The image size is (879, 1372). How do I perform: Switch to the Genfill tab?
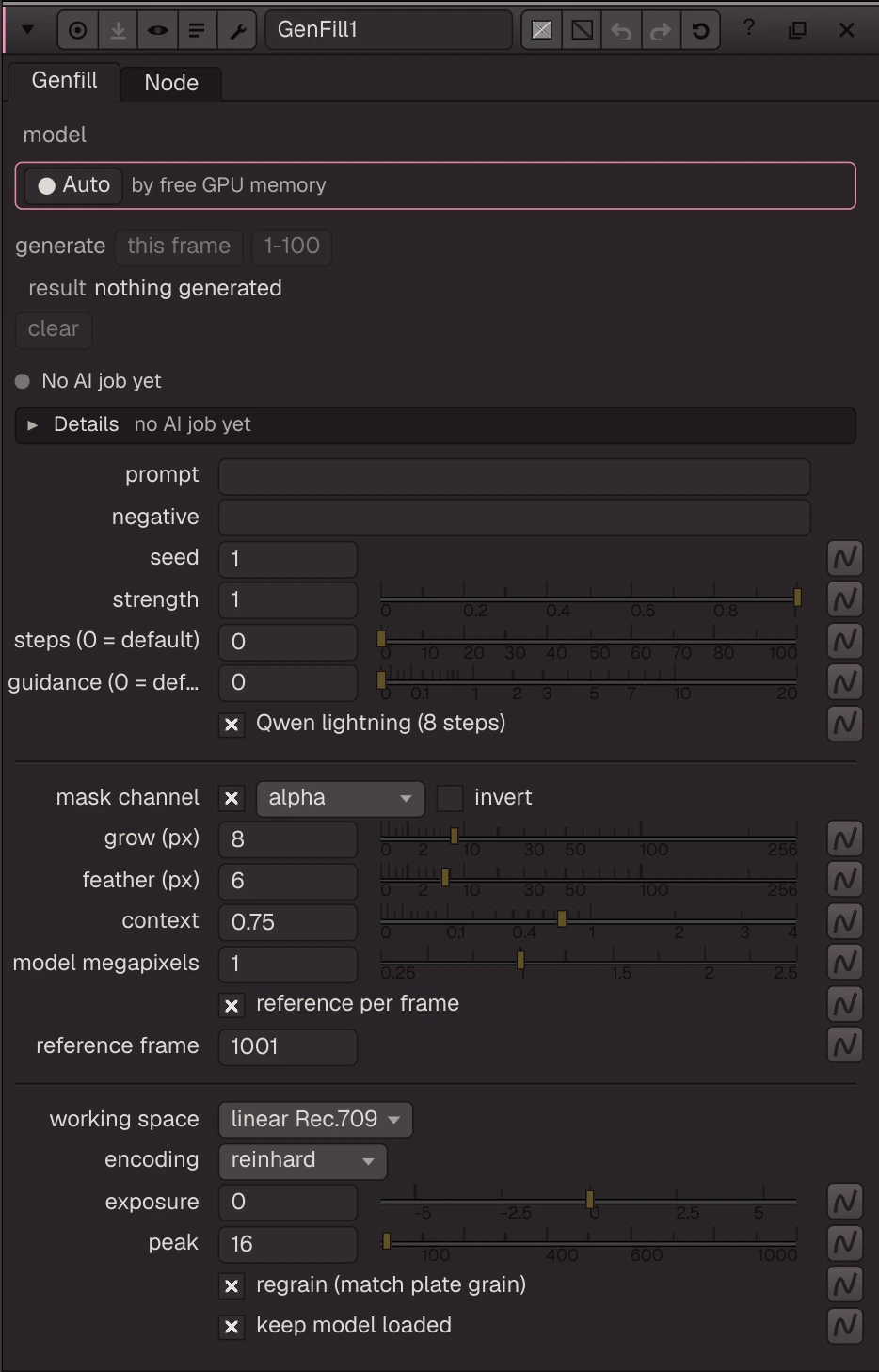tap(64, 81)
